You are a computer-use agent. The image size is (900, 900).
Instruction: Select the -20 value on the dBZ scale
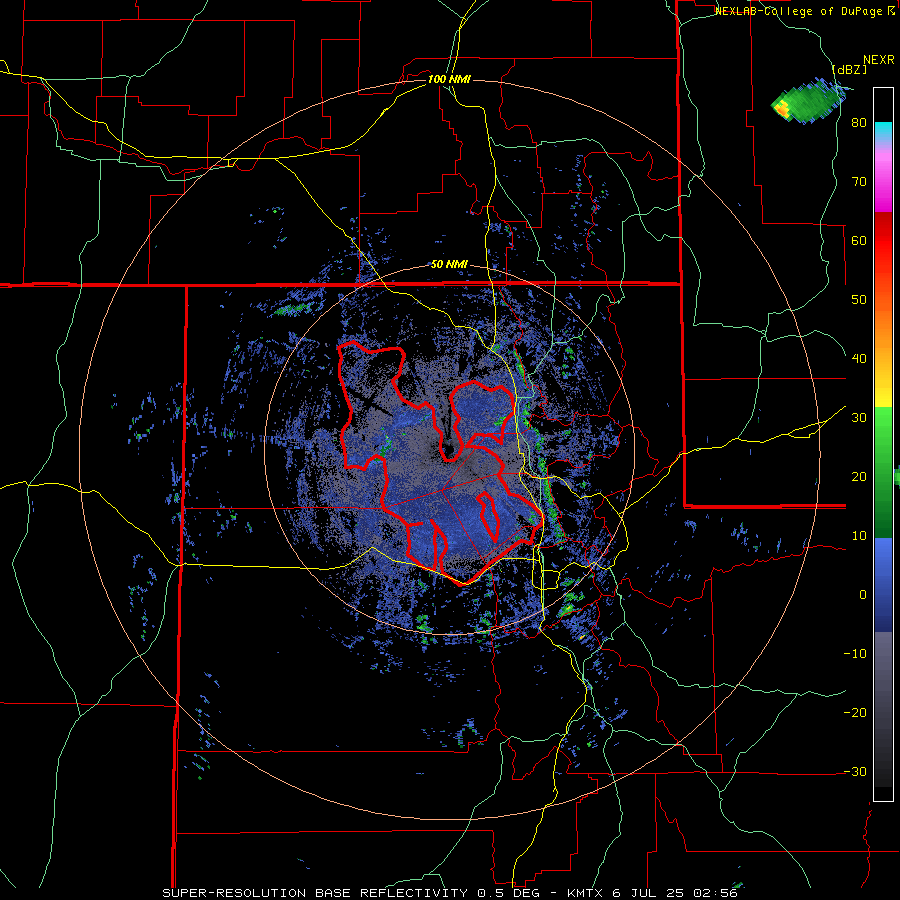(855, 713)
